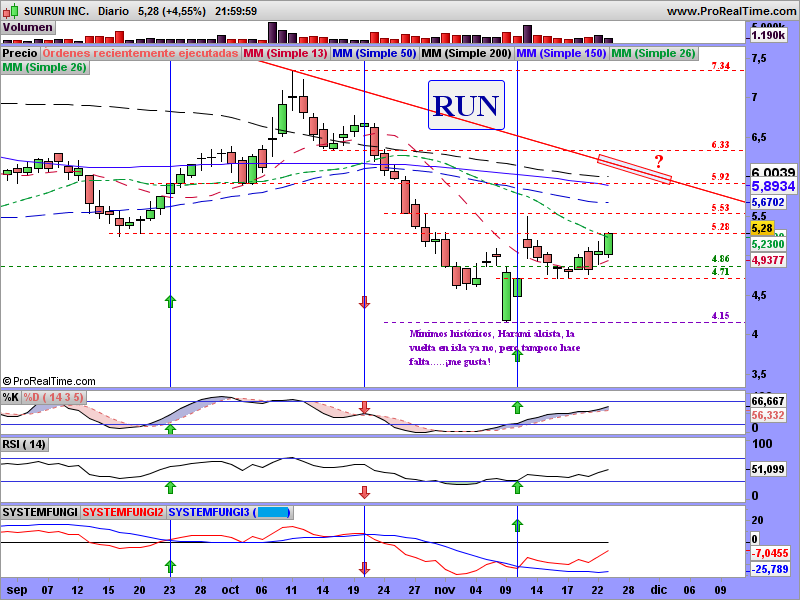Click the 51,099 RSI value tag
800x600 pixels.
(x=768, y=469)
